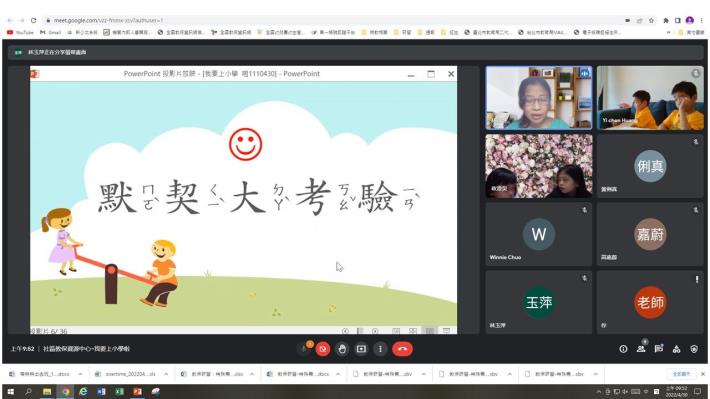This screenshot has height=399, width=710.
Task: Switch to Excel on the taskbar
Action: point(119,391)
